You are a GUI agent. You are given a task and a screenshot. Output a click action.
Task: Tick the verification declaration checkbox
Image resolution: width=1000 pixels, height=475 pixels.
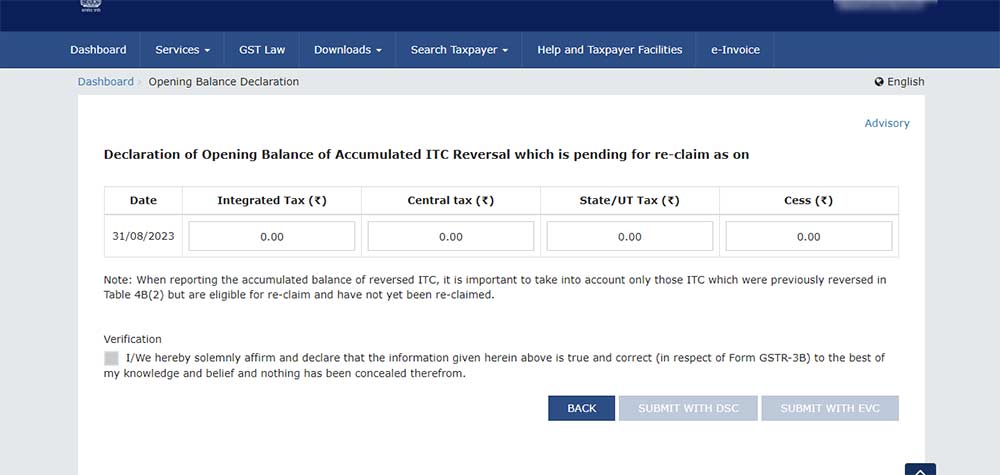coord(111,358)
